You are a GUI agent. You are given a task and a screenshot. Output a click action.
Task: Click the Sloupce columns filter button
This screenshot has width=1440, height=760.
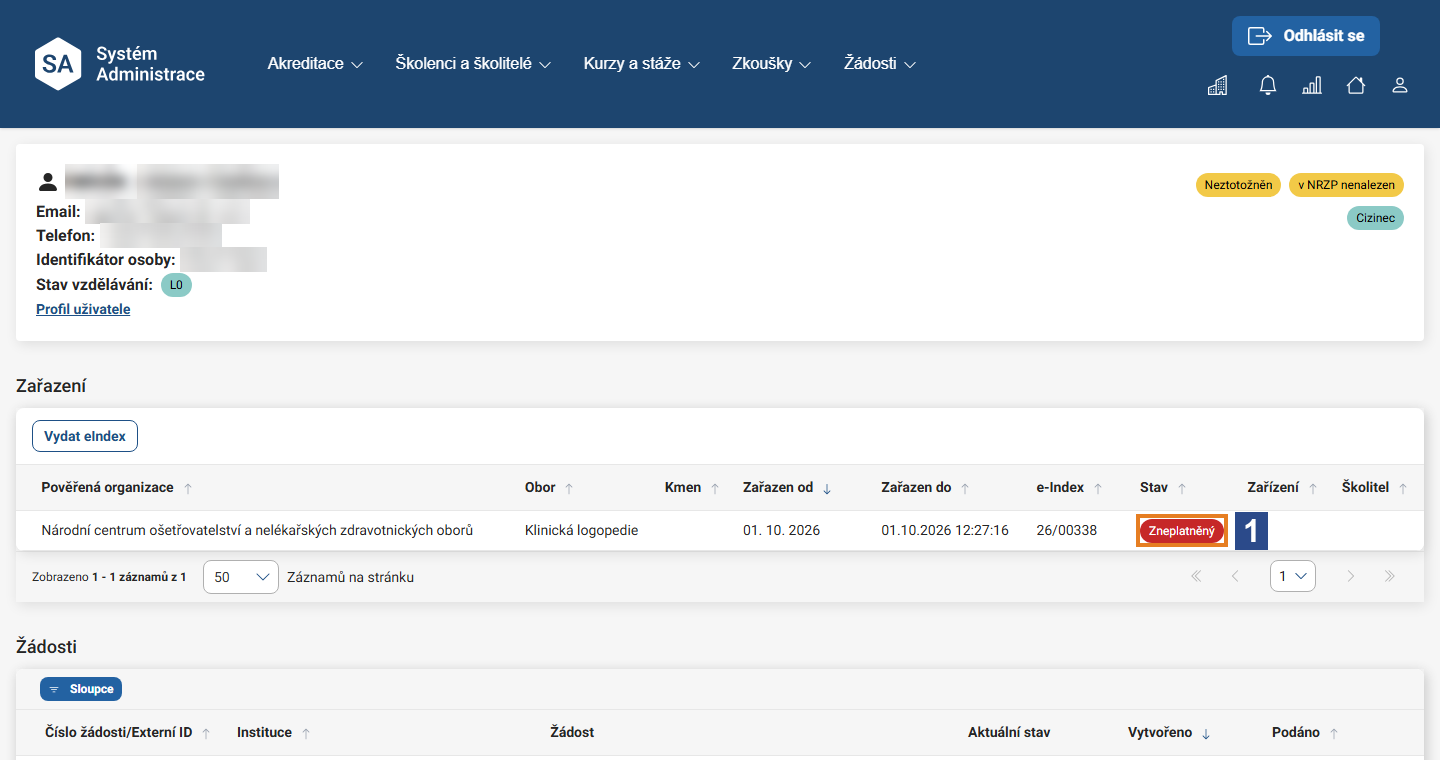coord(81,689)
